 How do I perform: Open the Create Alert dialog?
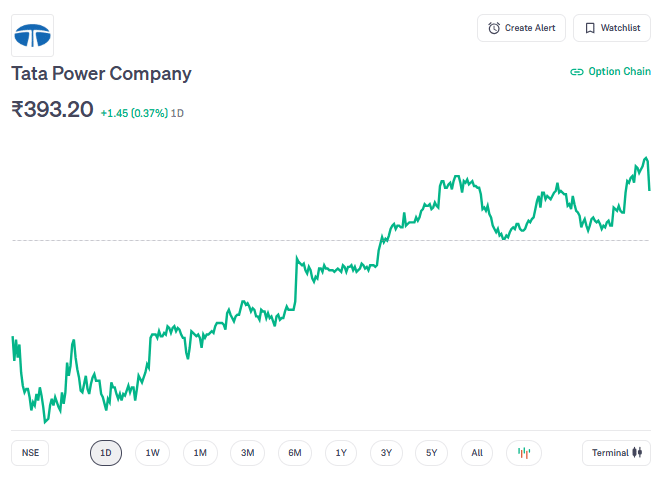pyautogui.click(x=522, y=28)
